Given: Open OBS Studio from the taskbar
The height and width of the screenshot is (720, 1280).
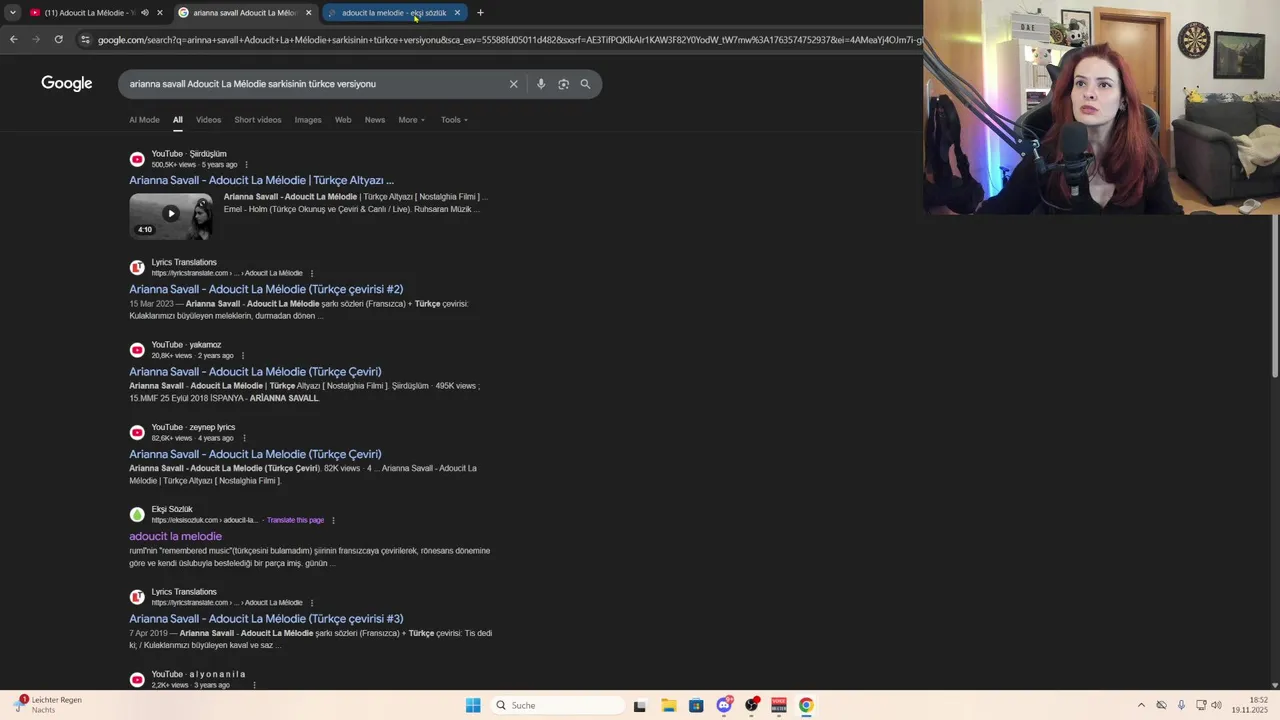Looking at the screenshot, I should point(752,705).
